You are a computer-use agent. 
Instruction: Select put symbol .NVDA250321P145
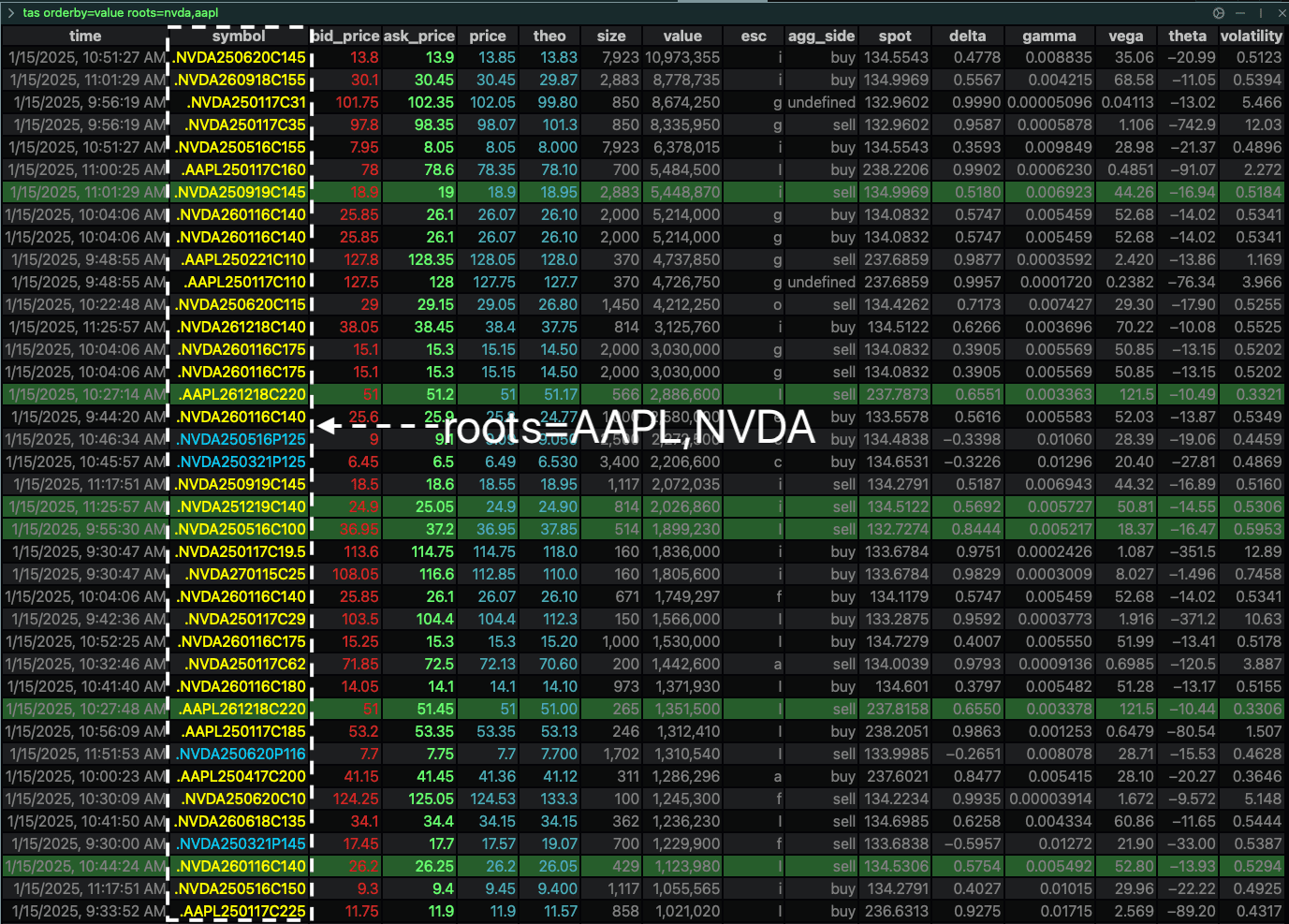pyautogui.click(x=241, y=843)
